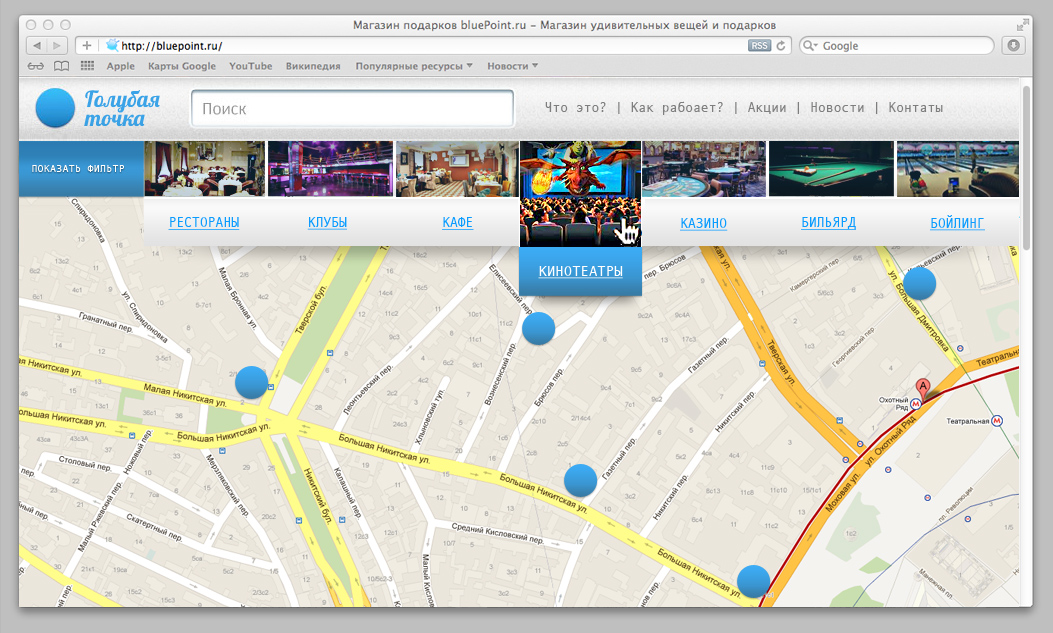The image size is (1053, 633).
Task: Click the Бильярд pool table thumbnail
Action: coord(828,168)
